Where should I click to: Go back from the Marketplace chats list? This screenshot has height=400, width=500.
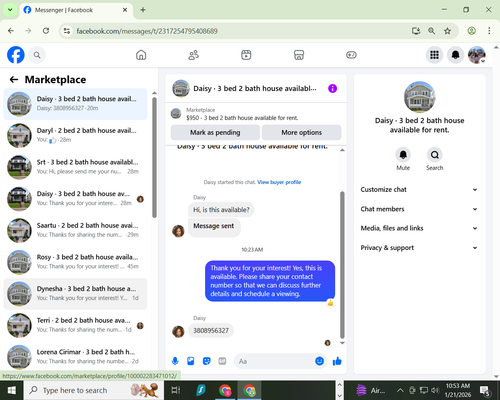tap(14, 79)
